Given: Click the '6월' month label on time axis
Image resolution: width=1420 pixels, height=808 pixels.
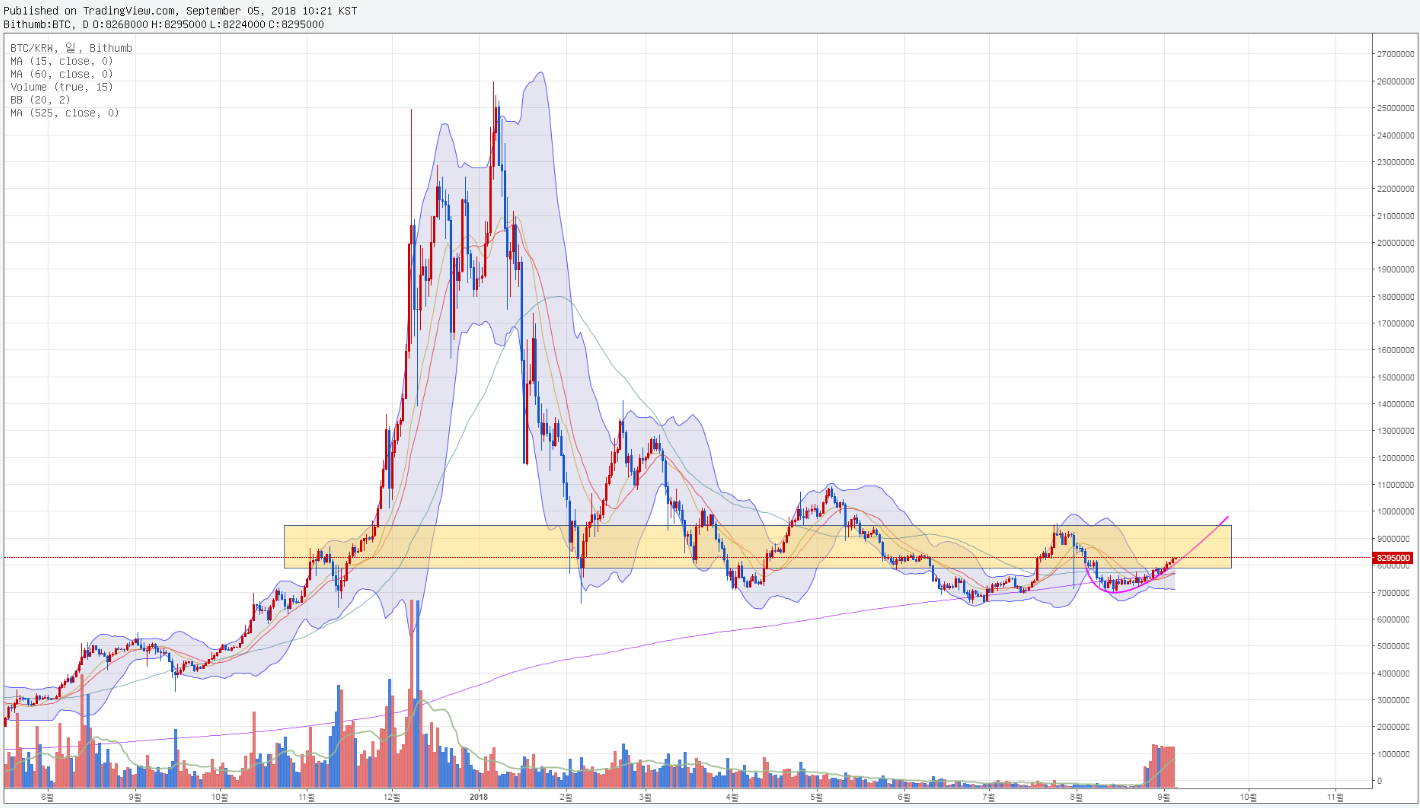Looking at the screenshot, I should 902,797.
